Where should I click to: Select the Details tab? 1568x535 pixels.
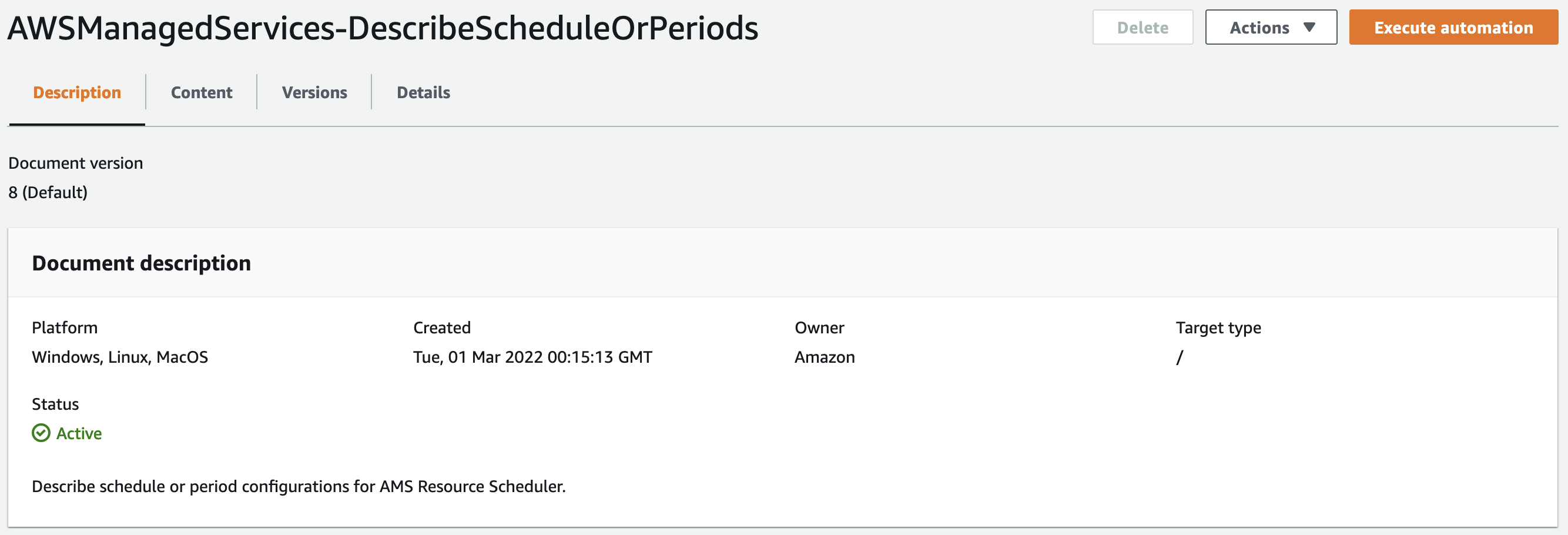423,92
